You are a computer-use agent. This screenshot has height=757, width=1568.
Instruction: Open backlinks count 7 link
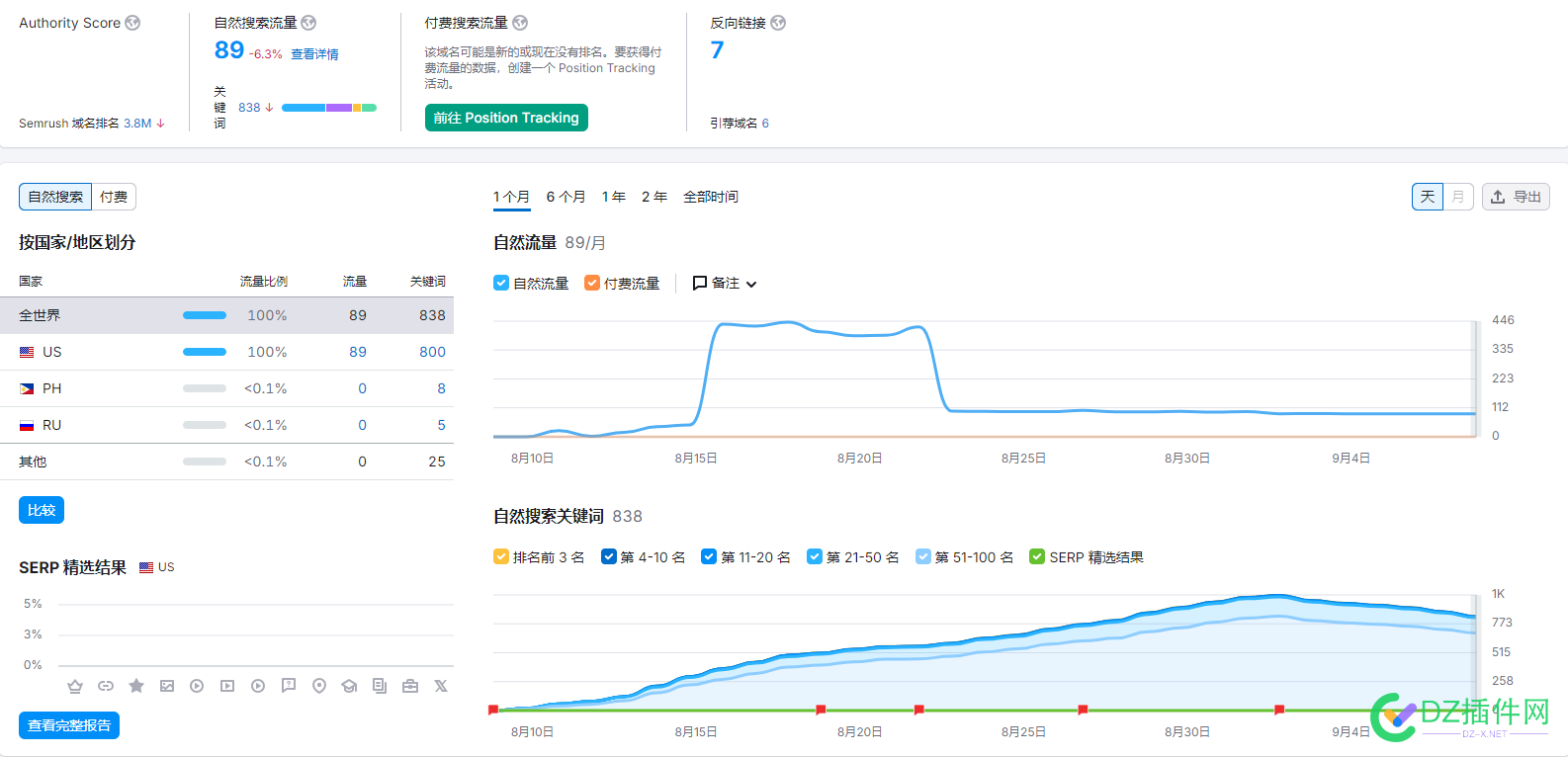click(x=717, y=50)
